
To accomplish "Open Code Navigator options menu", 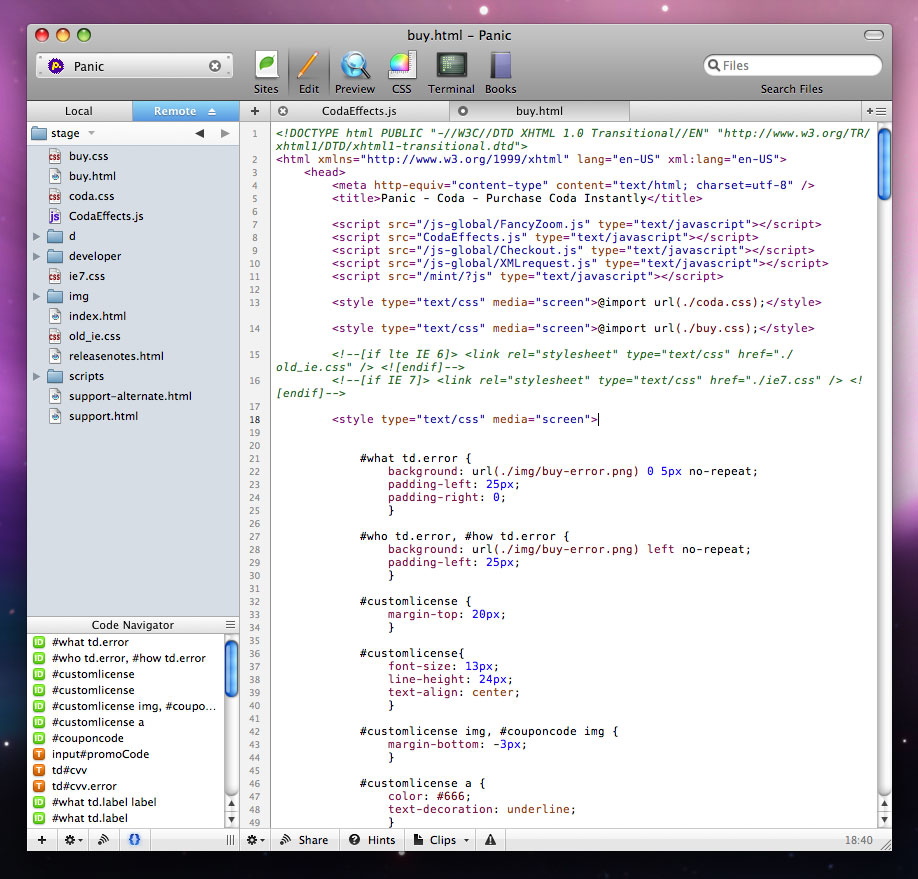I will pos(231,624).
